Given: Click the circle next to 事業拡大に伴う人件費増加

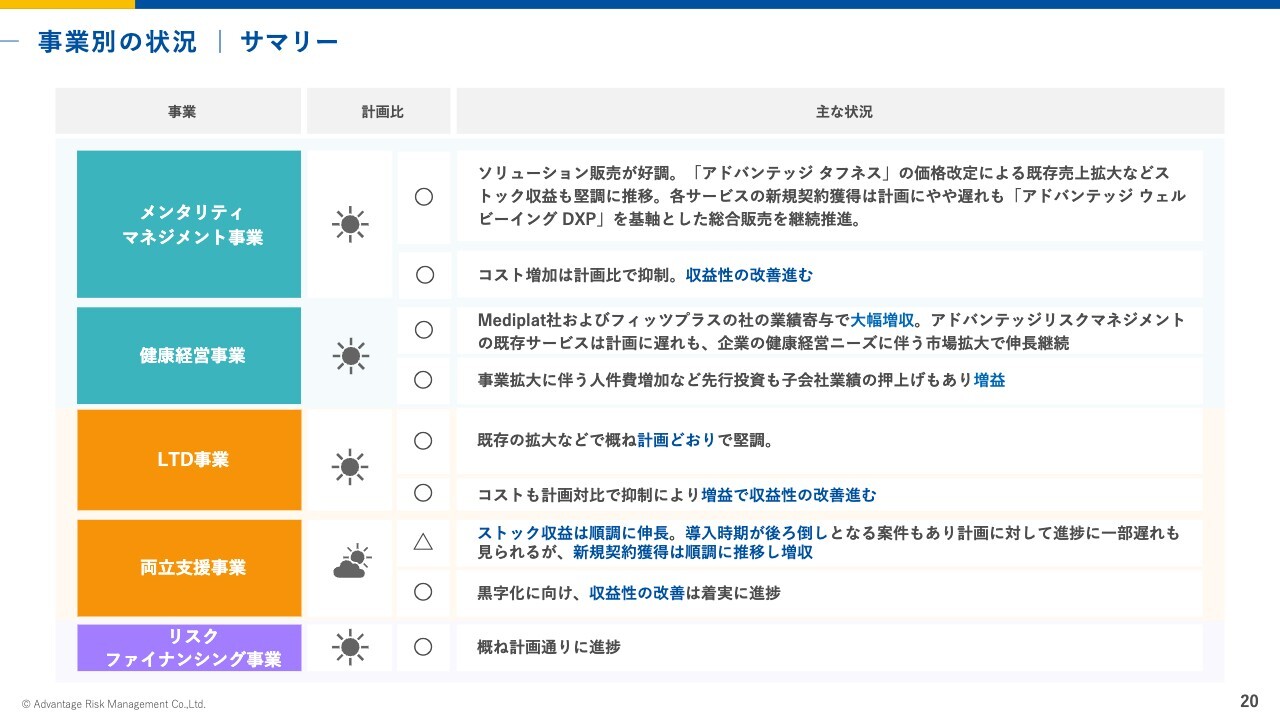Looking at the screenshot, I should (x=423, y=380).
